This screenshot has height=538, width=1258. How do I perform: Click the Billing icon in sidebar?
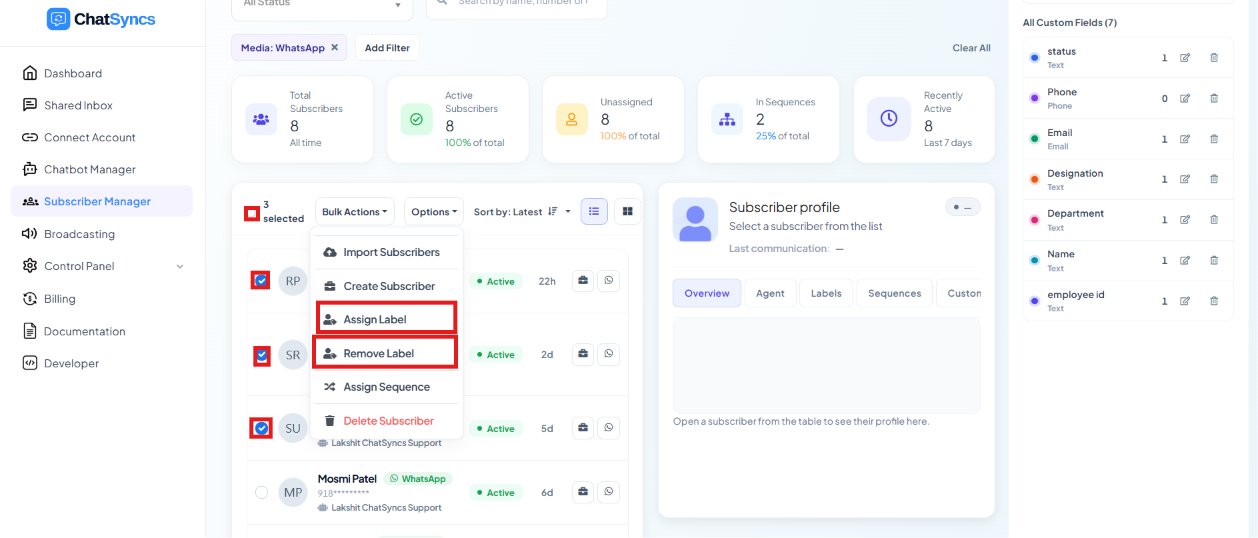point(30,298)
